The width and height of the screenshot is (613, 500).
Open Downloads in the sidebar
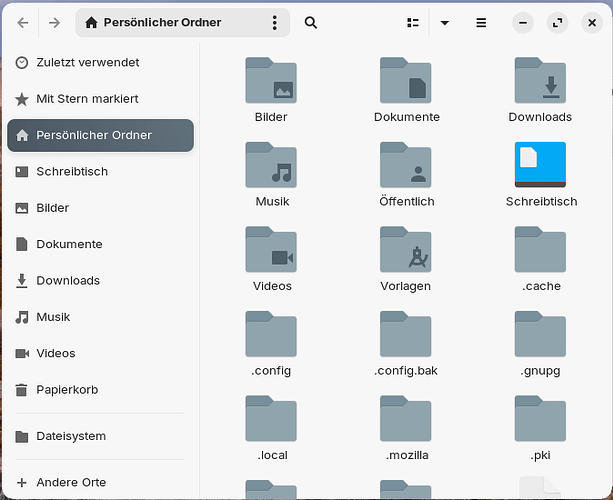point(100,281)
